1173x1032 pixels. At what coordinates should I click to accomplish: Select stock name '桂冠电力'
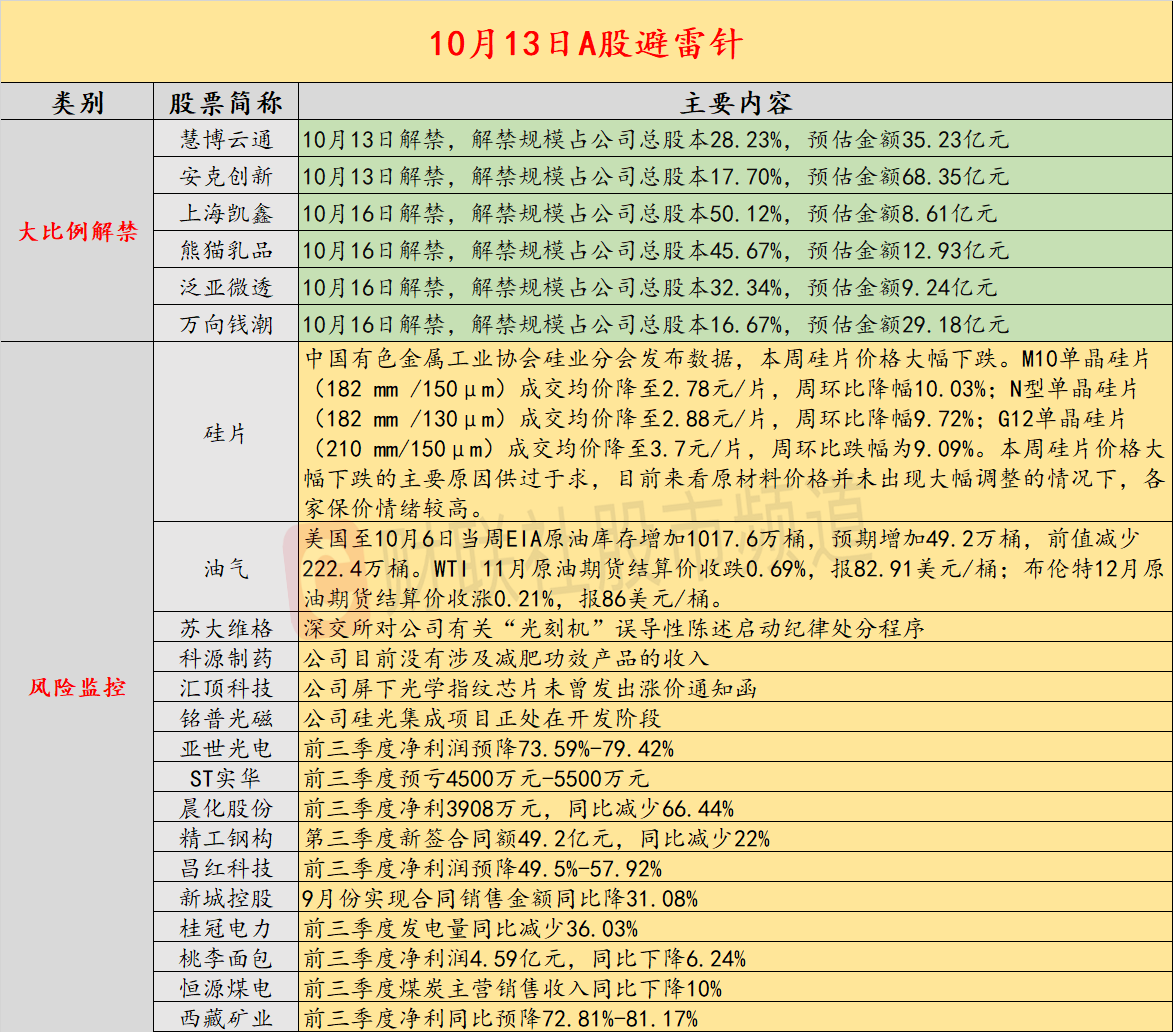click(x=226, y=928)
